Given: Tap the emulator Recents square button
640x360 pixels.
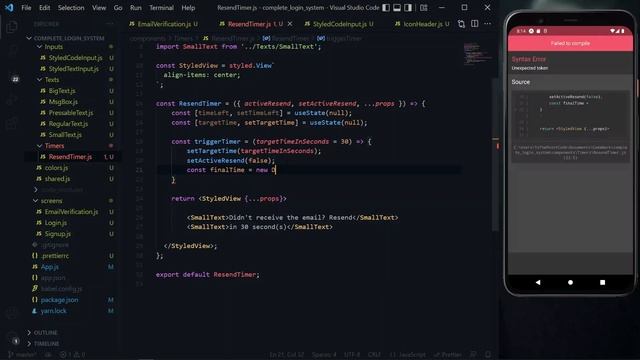Looking at the screenshot, I should tap(602, 282).
